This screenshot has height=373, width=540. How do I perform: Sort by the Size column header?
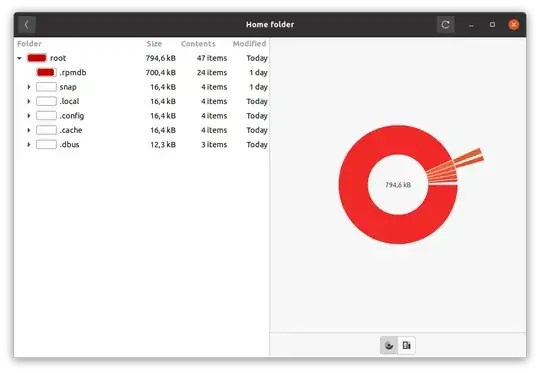(x=154, y=44)
